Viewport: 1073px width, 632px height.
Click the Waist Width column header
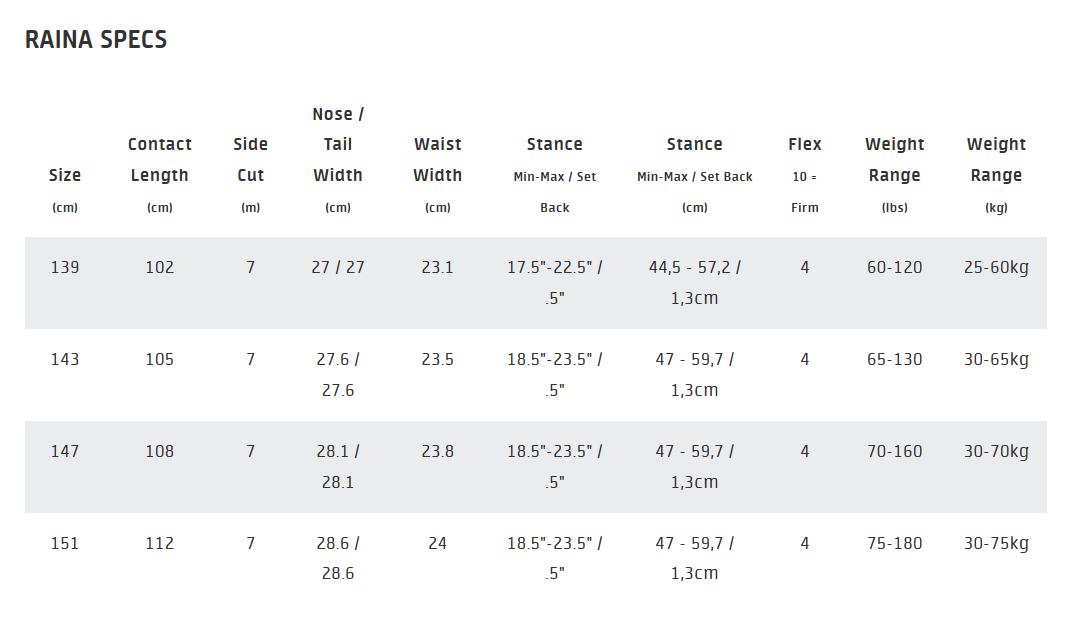pos(438,160)
